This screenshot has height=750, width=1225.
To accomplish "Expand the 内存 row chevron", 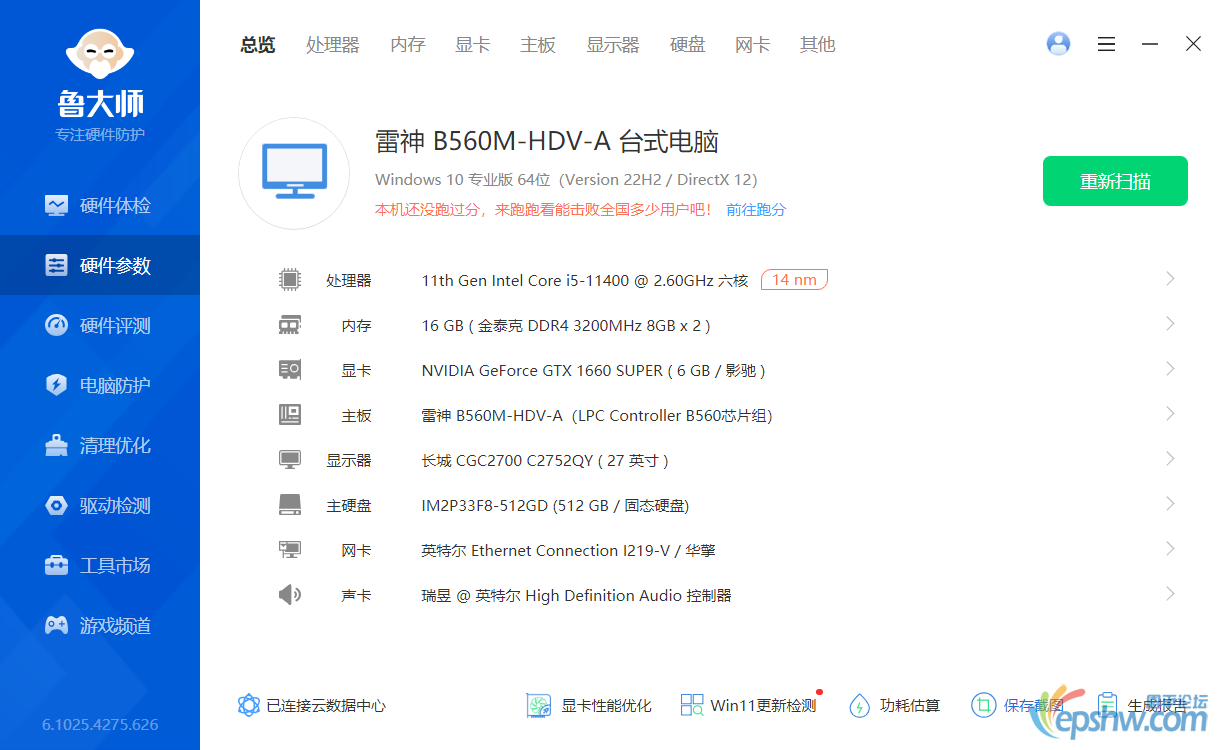I will pos(1170,324).
